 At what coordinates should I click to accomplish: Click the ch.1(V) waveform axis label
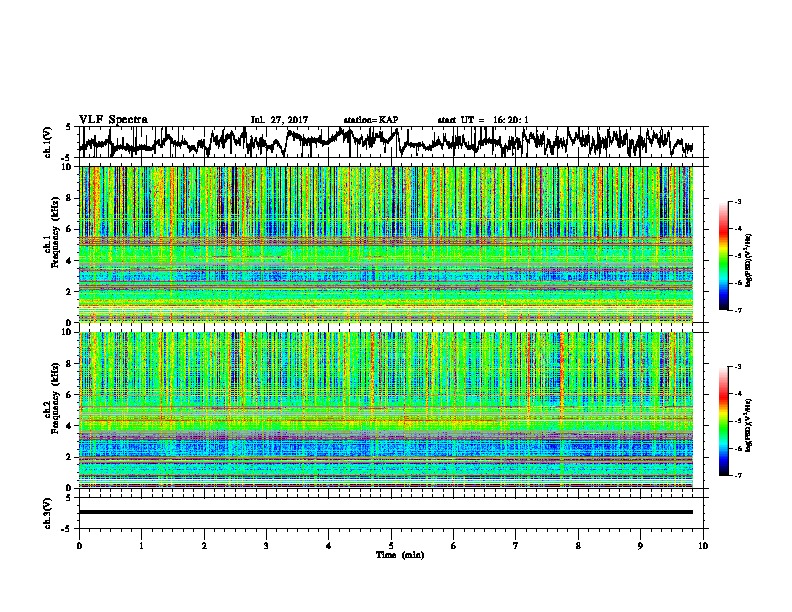click(x=47, y=142)
